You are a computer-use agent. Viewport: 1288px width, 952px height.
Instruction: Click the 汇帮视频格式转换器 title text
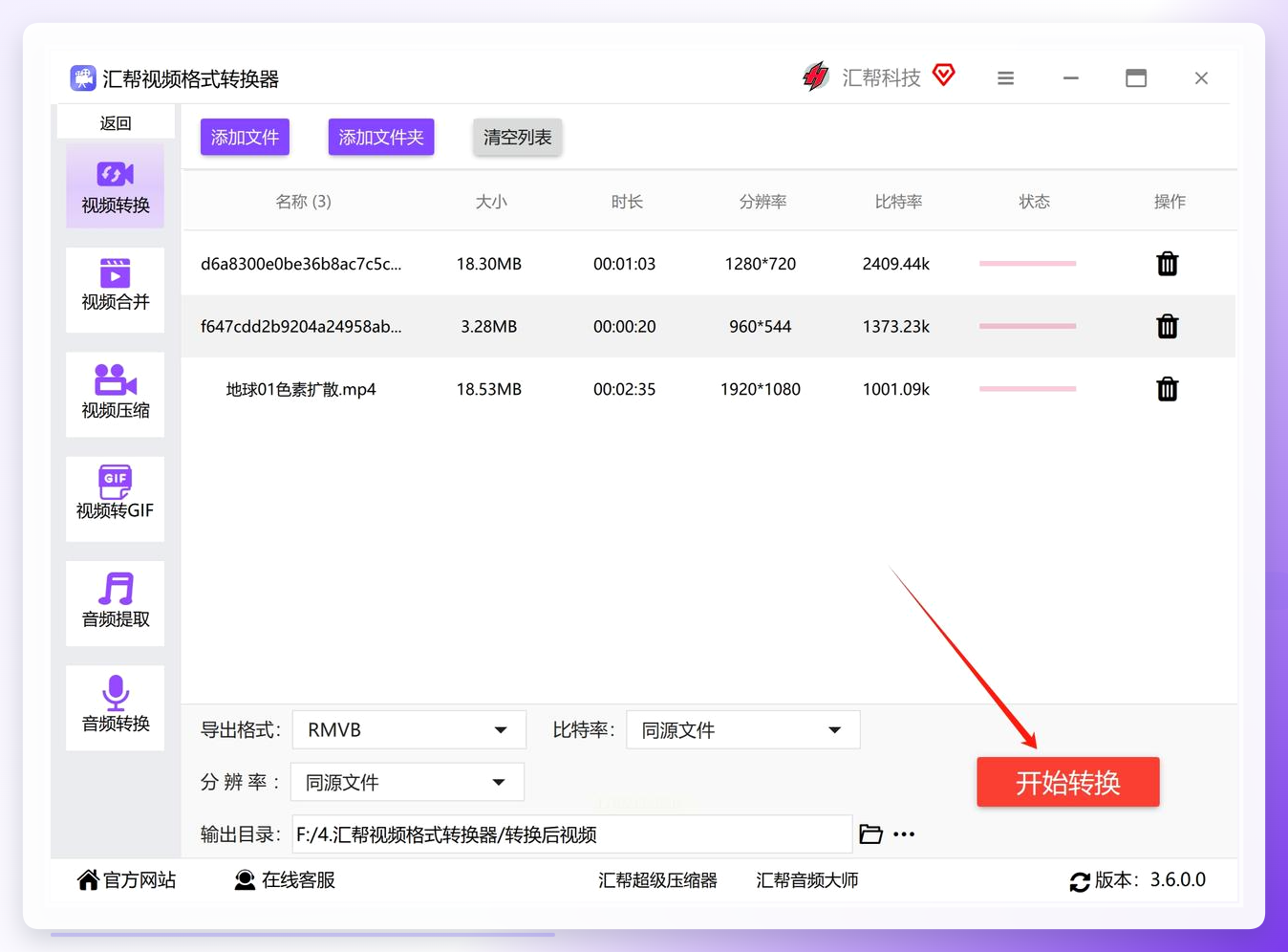point(191,78)
